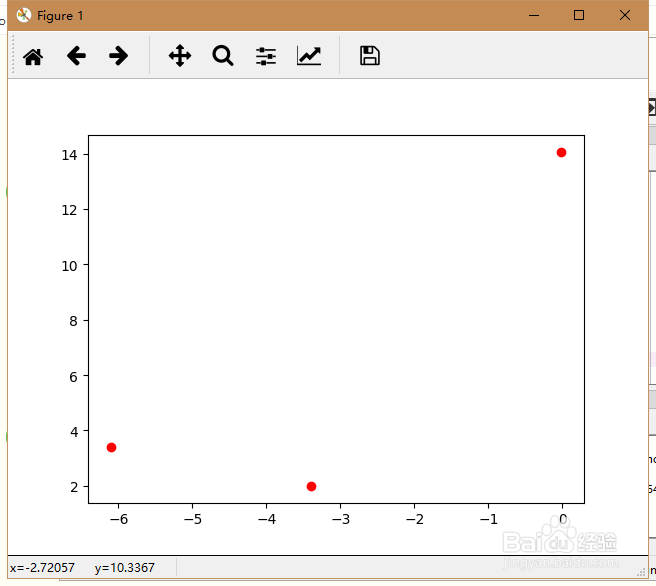
Task: Open the Edit axis and curve parameters dialog
Action: 309,56
